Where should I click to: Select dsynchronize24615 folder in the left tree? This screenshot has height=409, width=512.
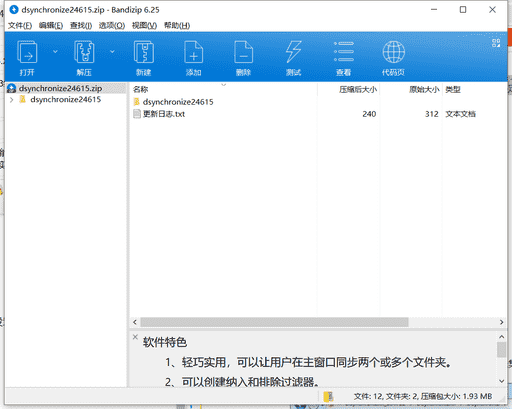tap(65, 100)
